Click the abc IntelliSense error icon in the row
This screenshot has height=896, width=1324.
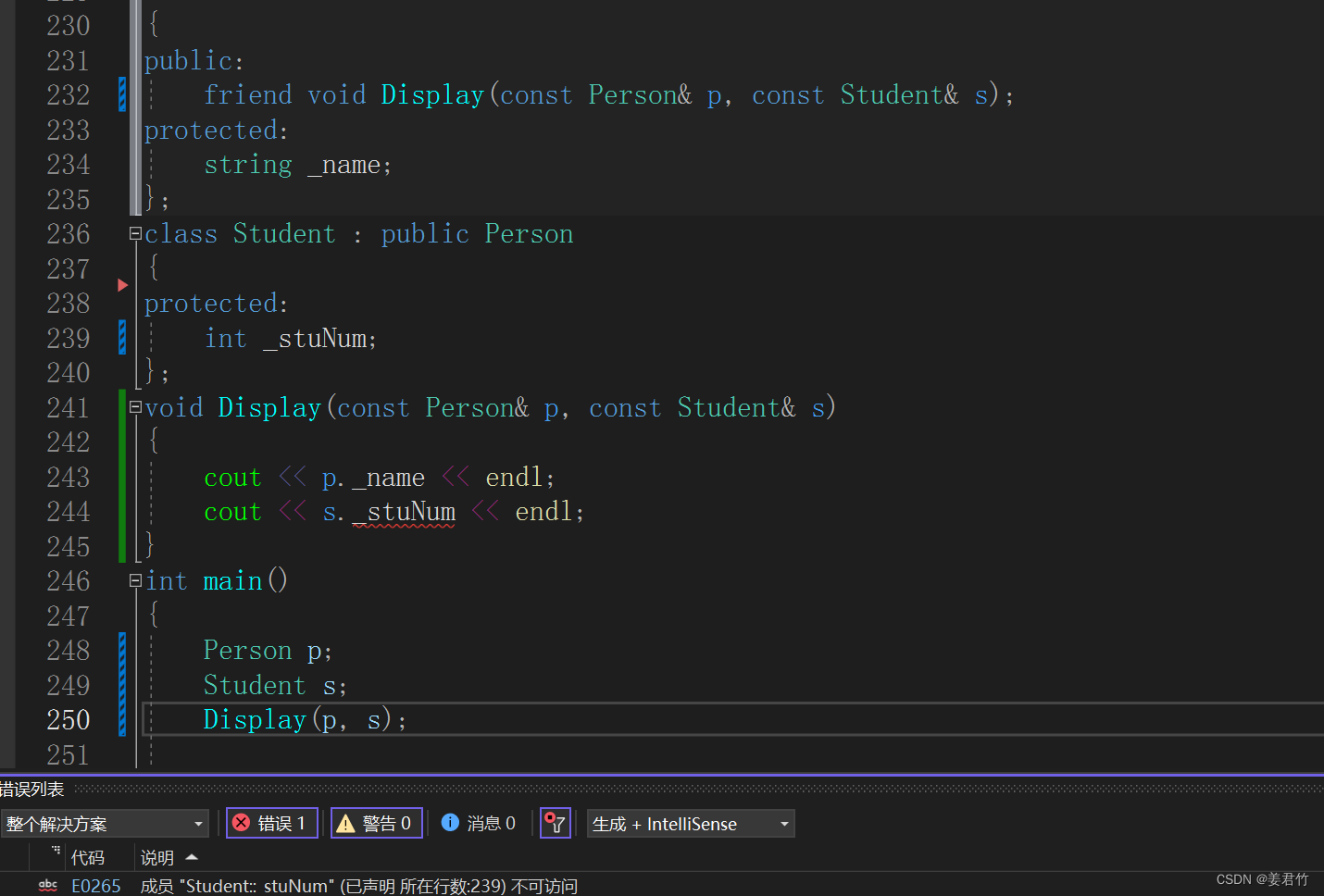(48, 886)
